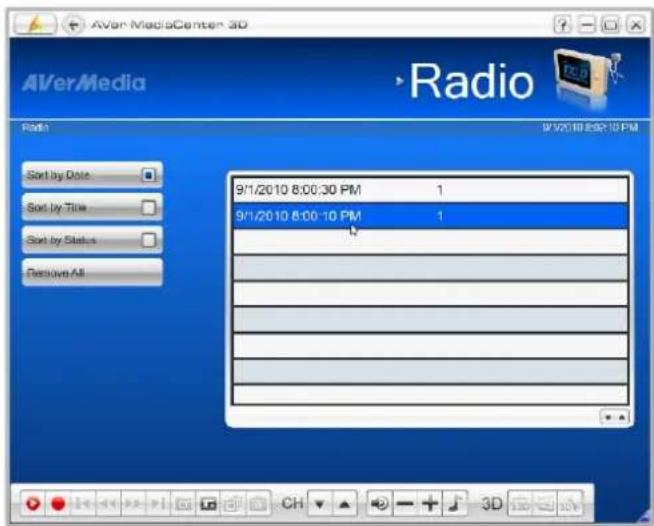654x526 pixels.
Task: Click the middle 3D mode icon
Action: point(545,505)
